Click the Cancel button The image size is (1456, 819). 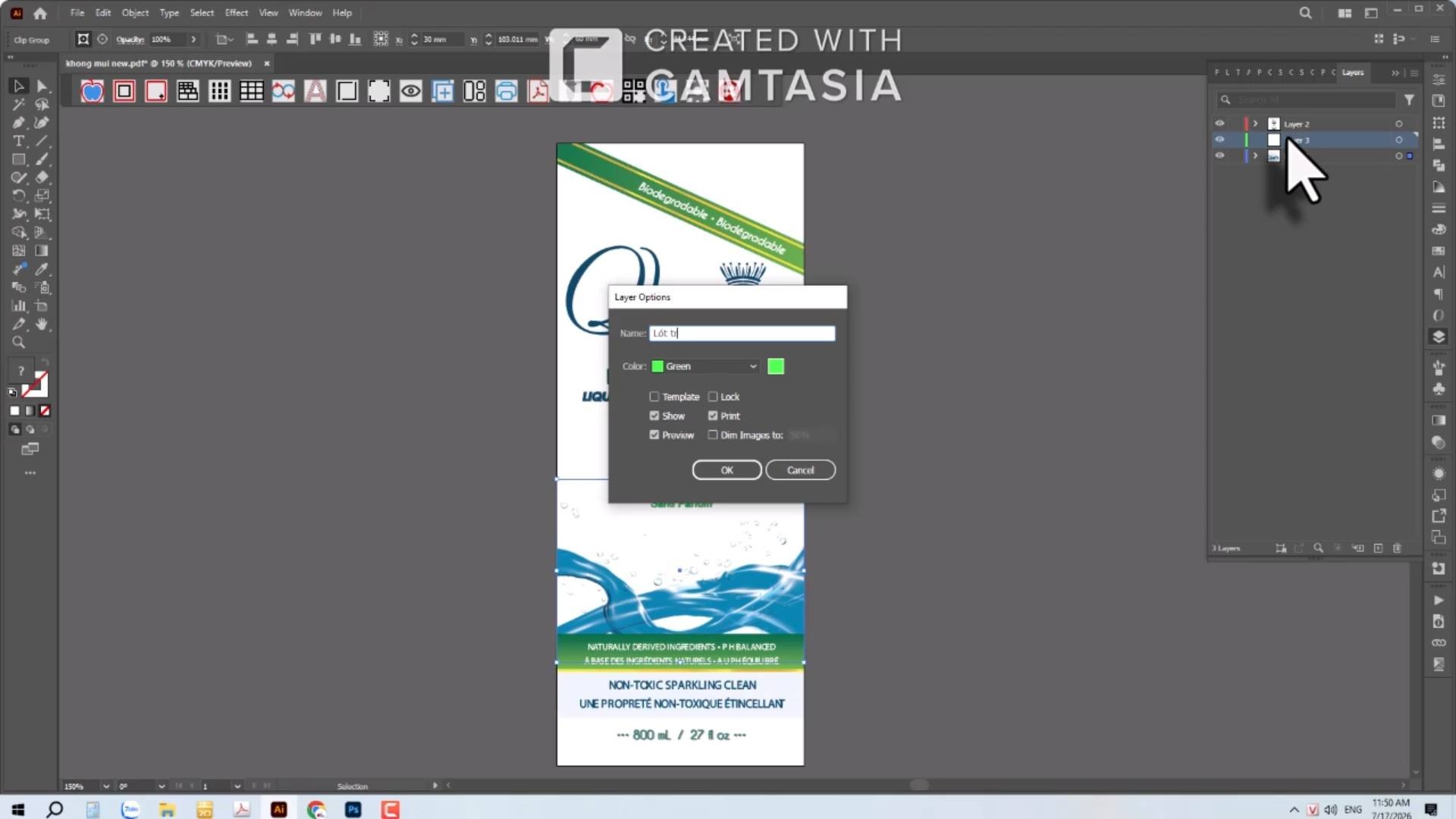click(x=800, y=470)
